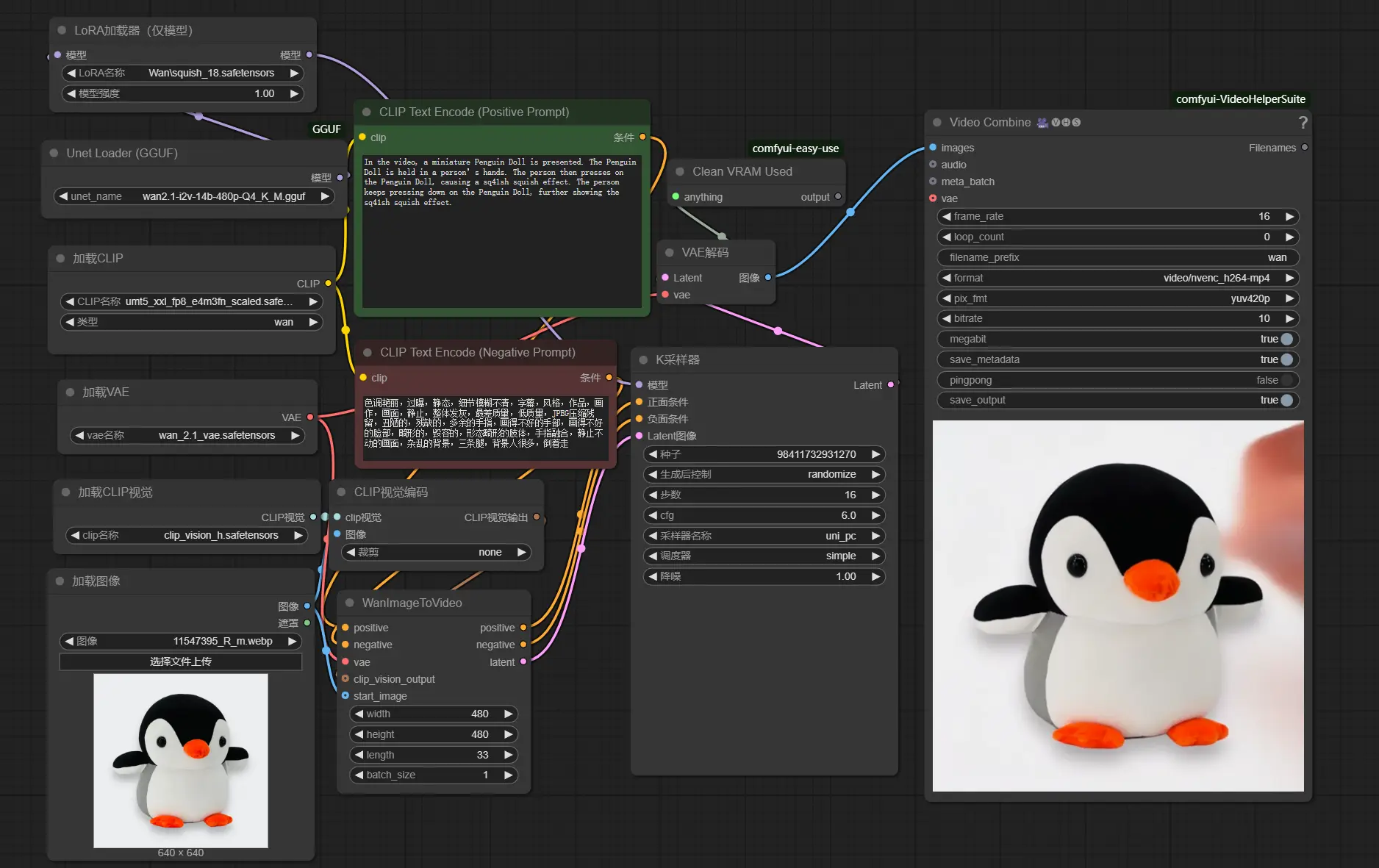Viewport: 1379px width, 868px height.
Task: Click left arrow on 步数 steps field
Action: tap(653, 495)
